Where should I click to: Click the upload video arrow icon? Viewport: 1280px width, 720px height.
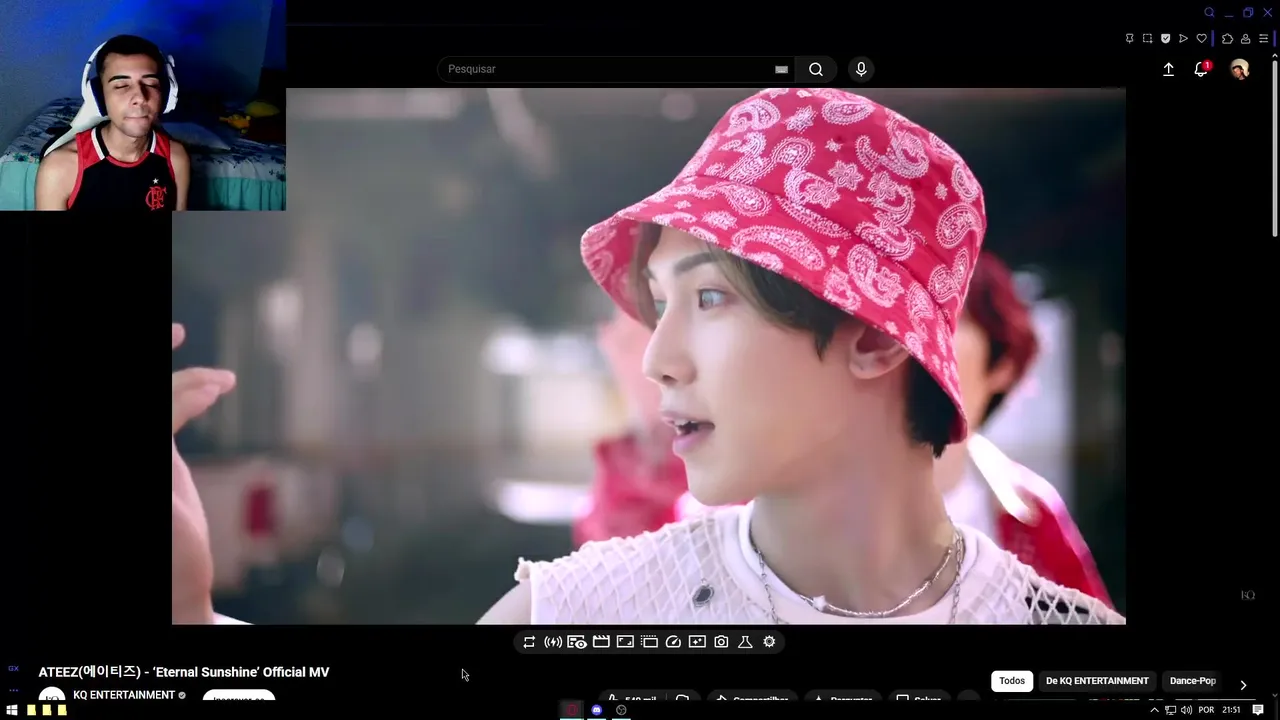1168,69
